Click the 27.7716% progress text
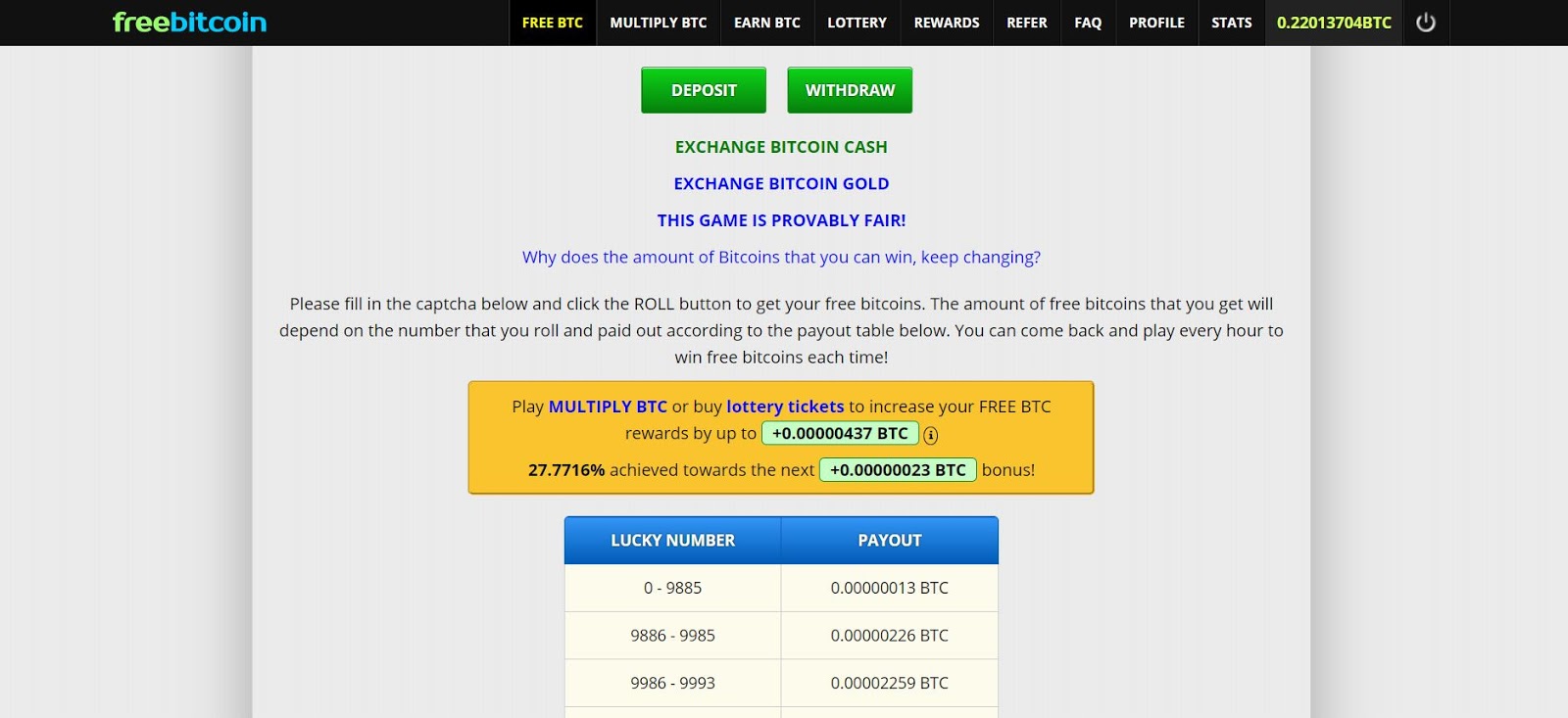Viewport: 1568px width, 718px height. coord(566,470)
